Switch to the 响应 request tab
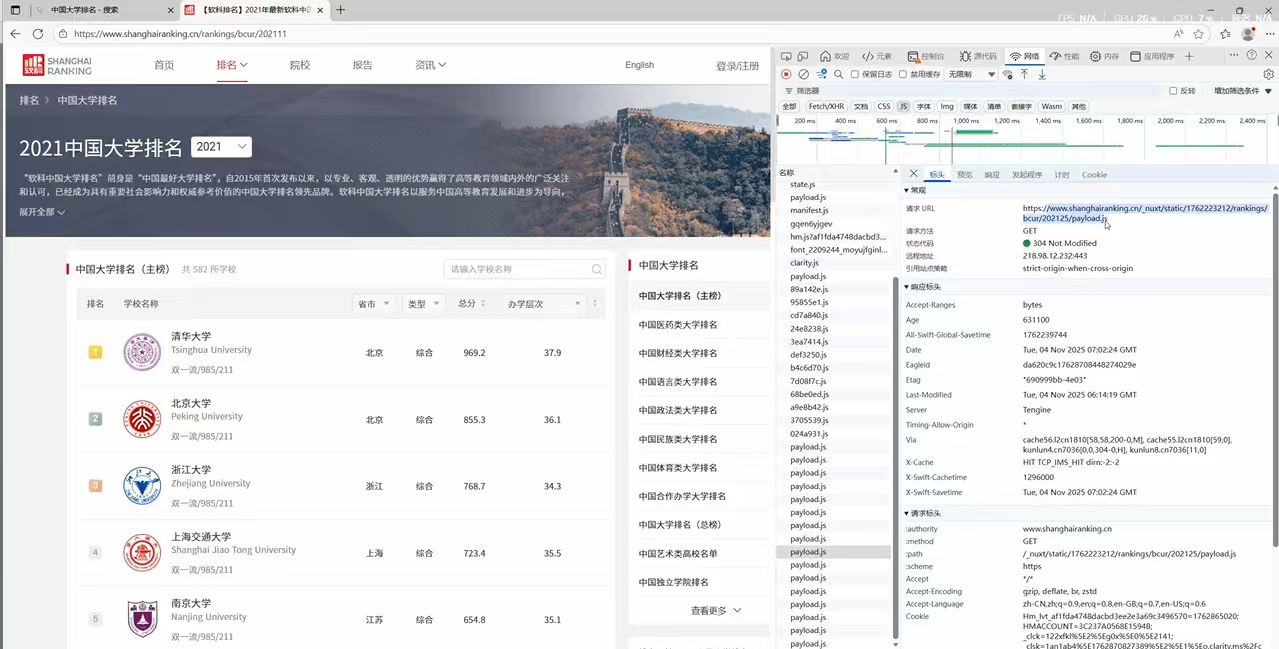This screenshot has width=1279, height=649. [x=992, y=175]
